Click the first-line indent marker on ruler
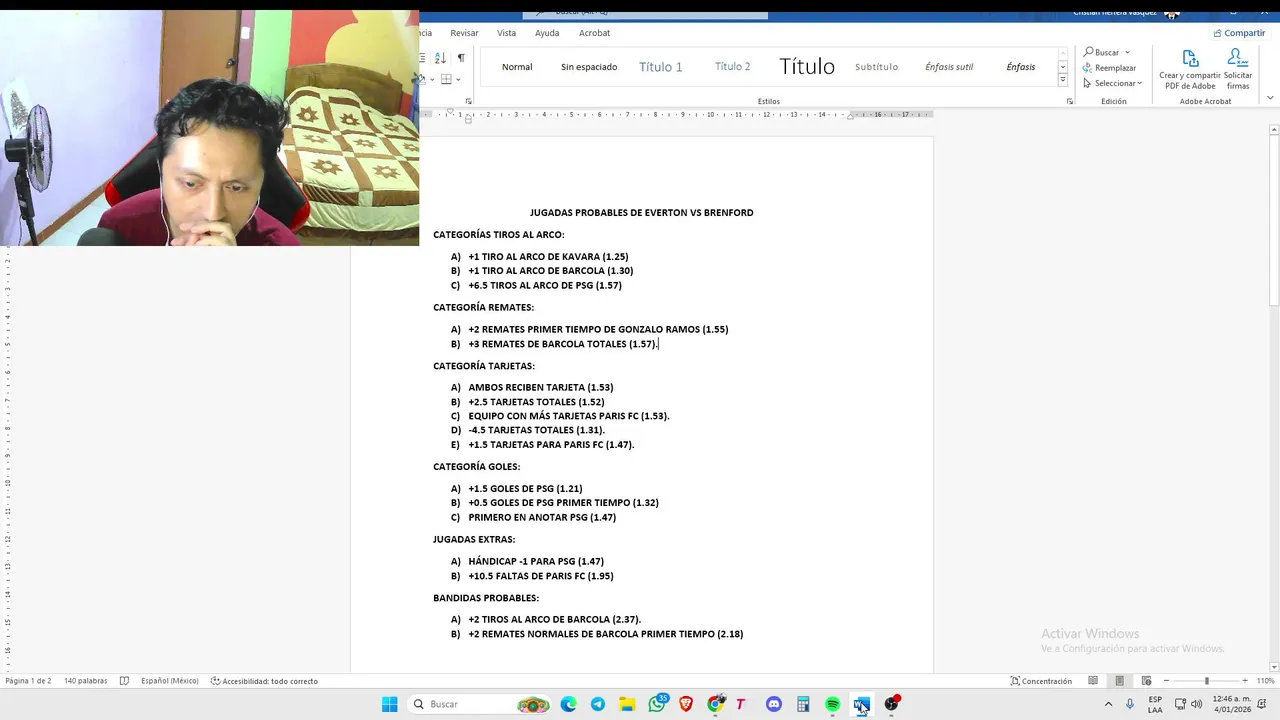 point(450,112)
